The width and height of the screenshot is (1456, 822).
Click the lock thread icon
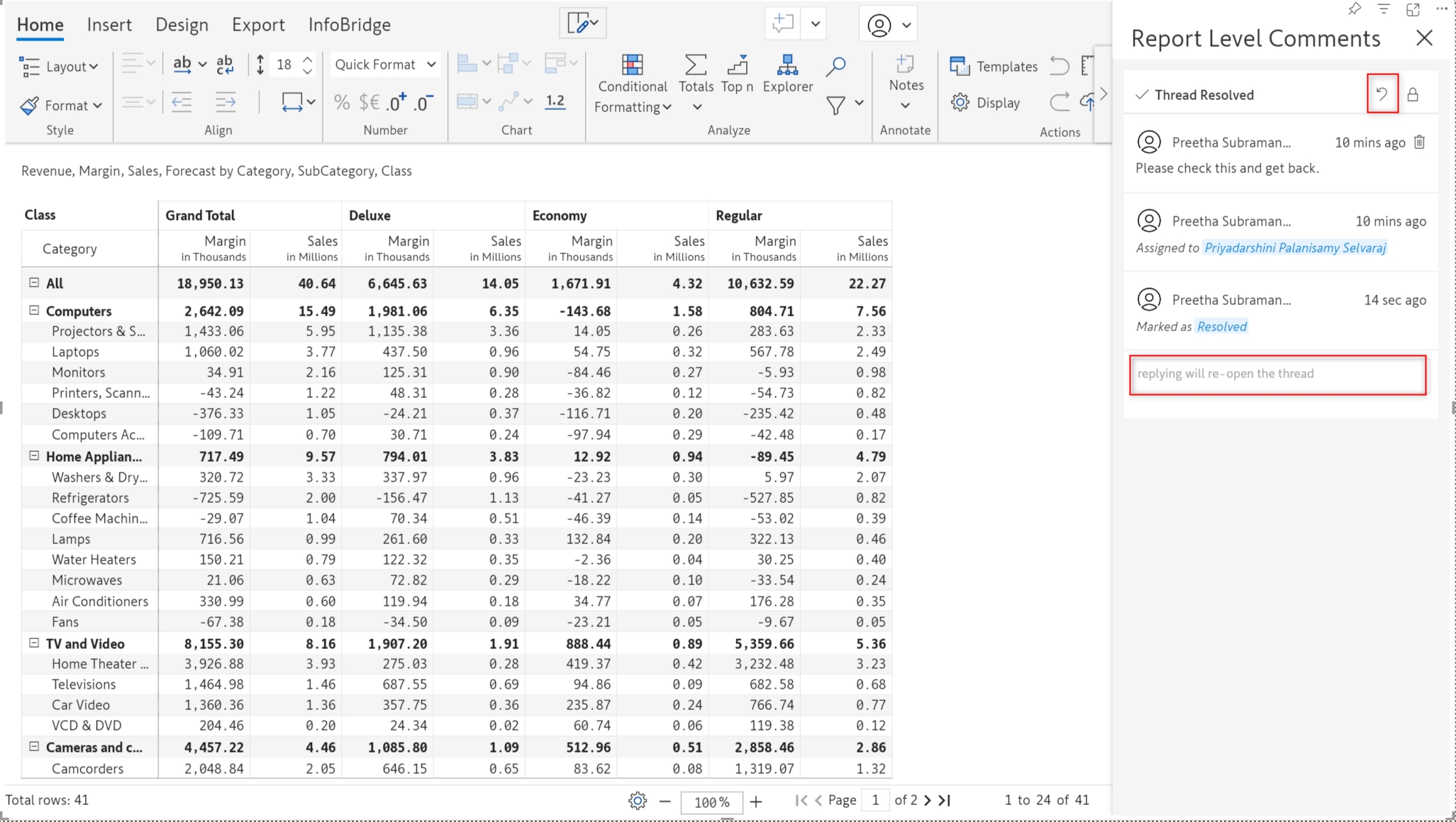pyautogui.click(x=1413, y=94)
